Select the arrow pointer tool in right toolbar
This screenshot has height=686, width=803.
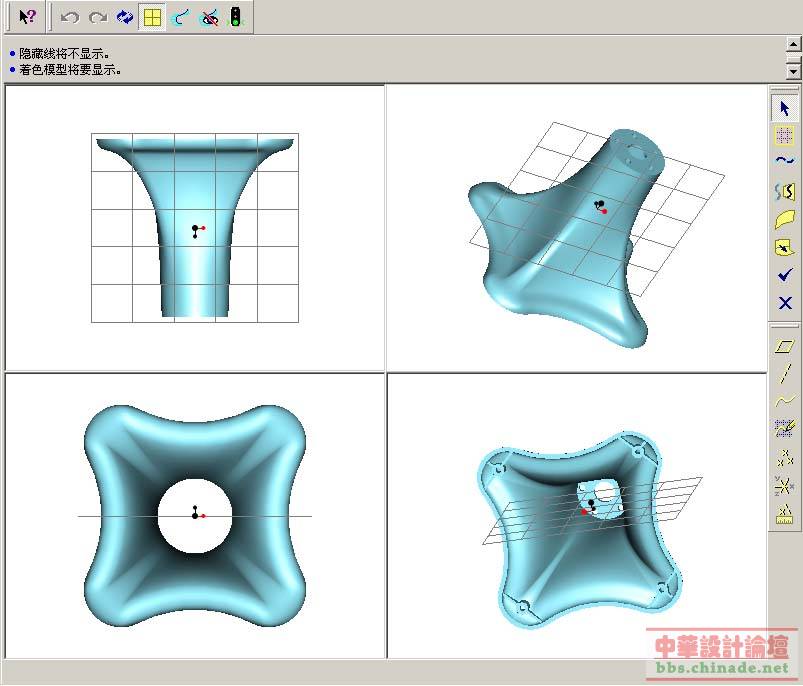click(x=784, y=108)
